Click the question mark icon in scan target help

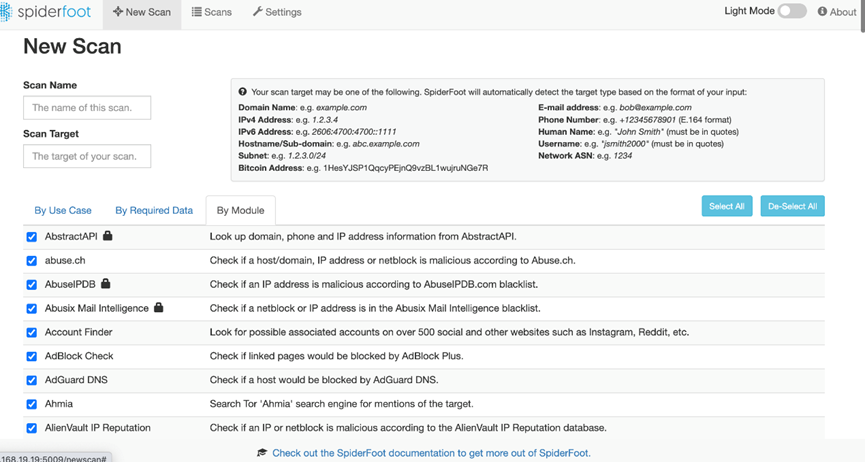point(243,92)
